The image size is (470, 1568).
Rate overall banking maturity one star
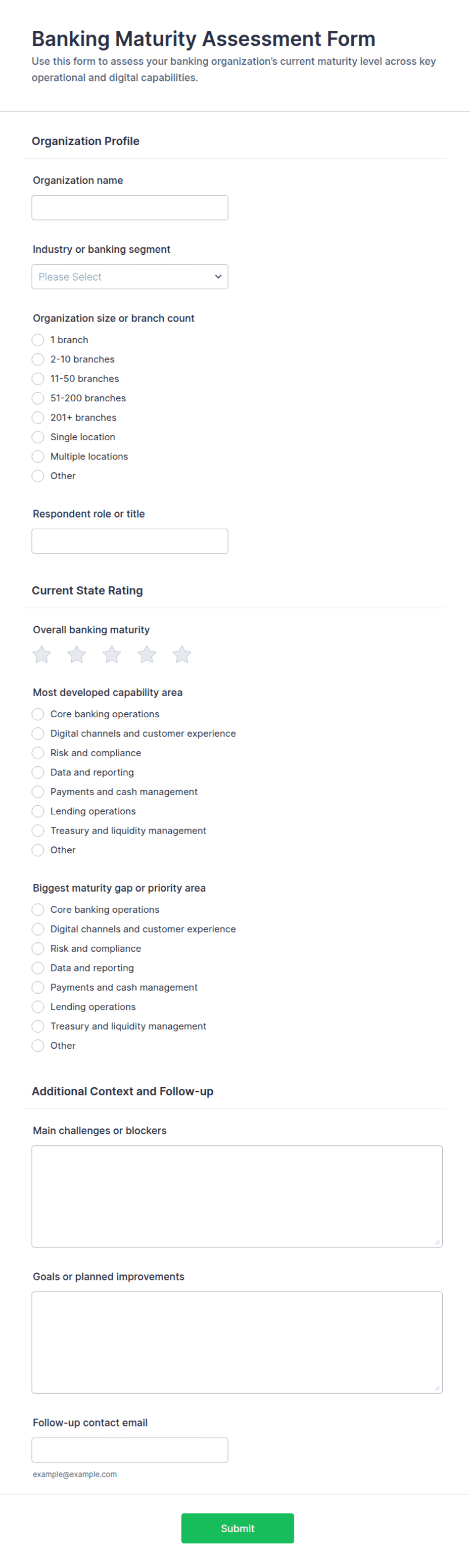click(41, 655)
